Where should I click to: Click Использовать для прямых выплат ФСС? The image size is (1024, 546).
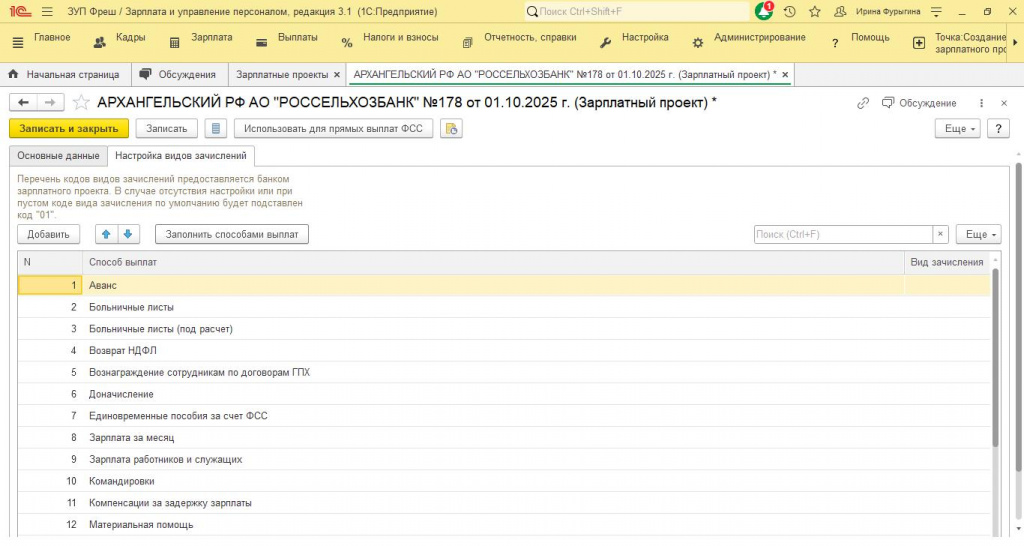tap(333, 129)
